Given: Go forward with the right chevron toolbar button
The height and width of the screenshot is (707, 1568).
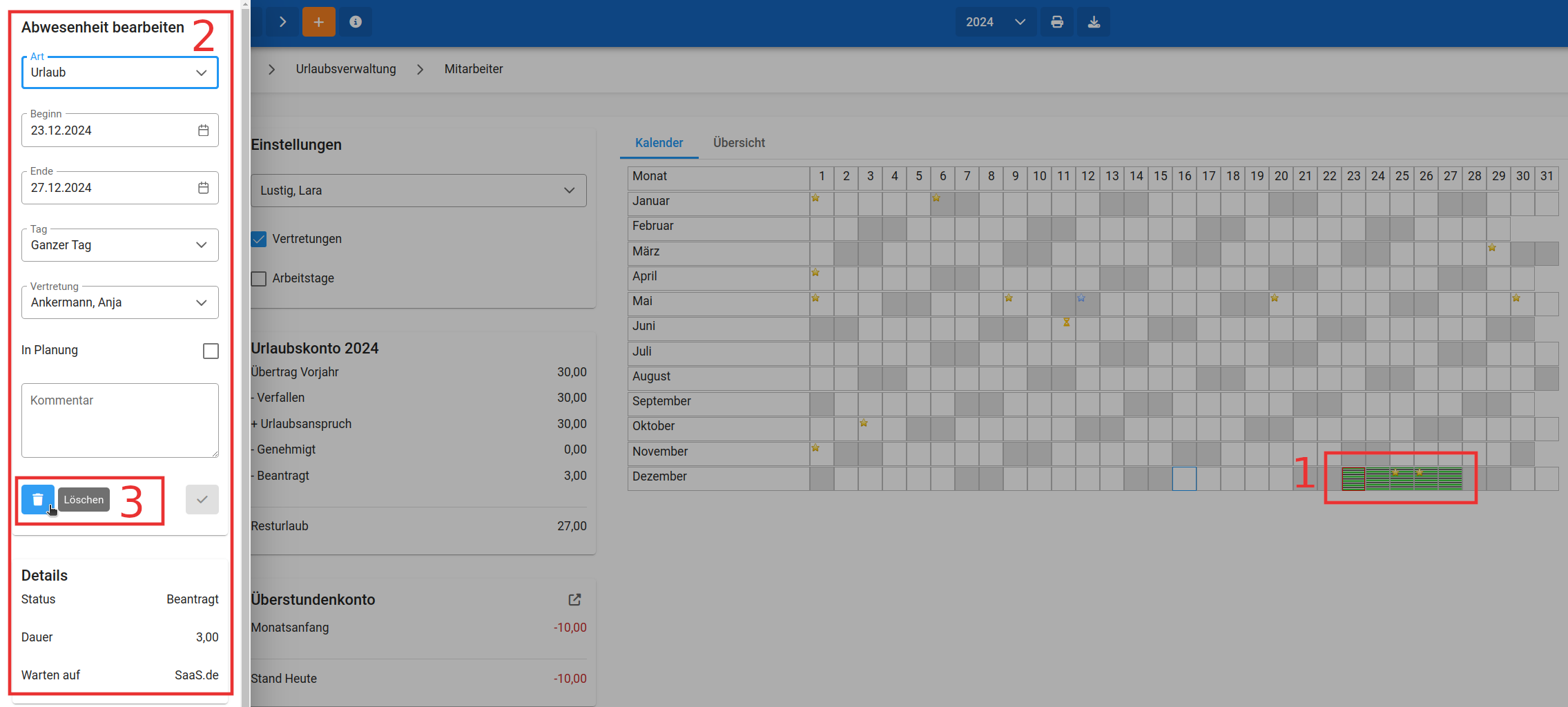Looking at the screenshot, I should click(x=282, y=22).
